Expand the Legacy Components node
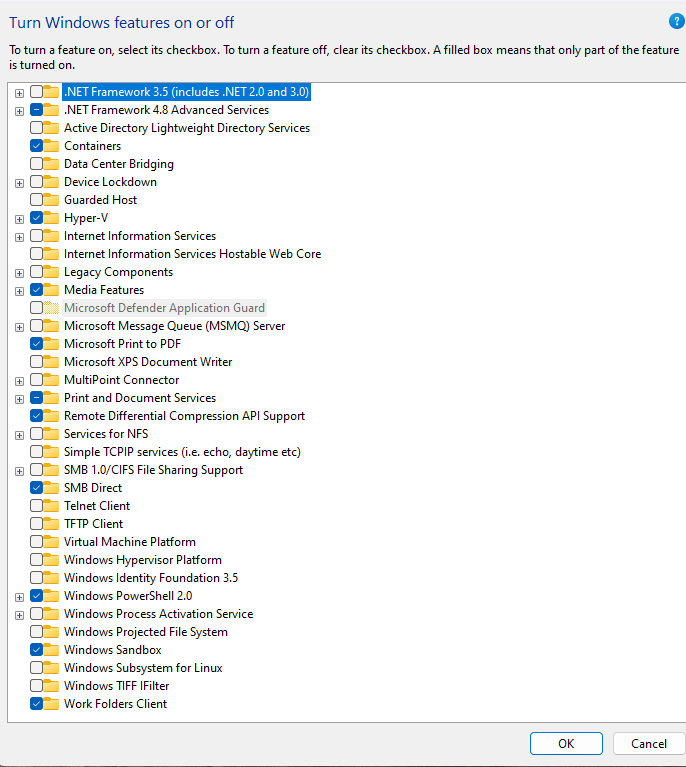This screenshot has width=686, height=767. point(19,273)
